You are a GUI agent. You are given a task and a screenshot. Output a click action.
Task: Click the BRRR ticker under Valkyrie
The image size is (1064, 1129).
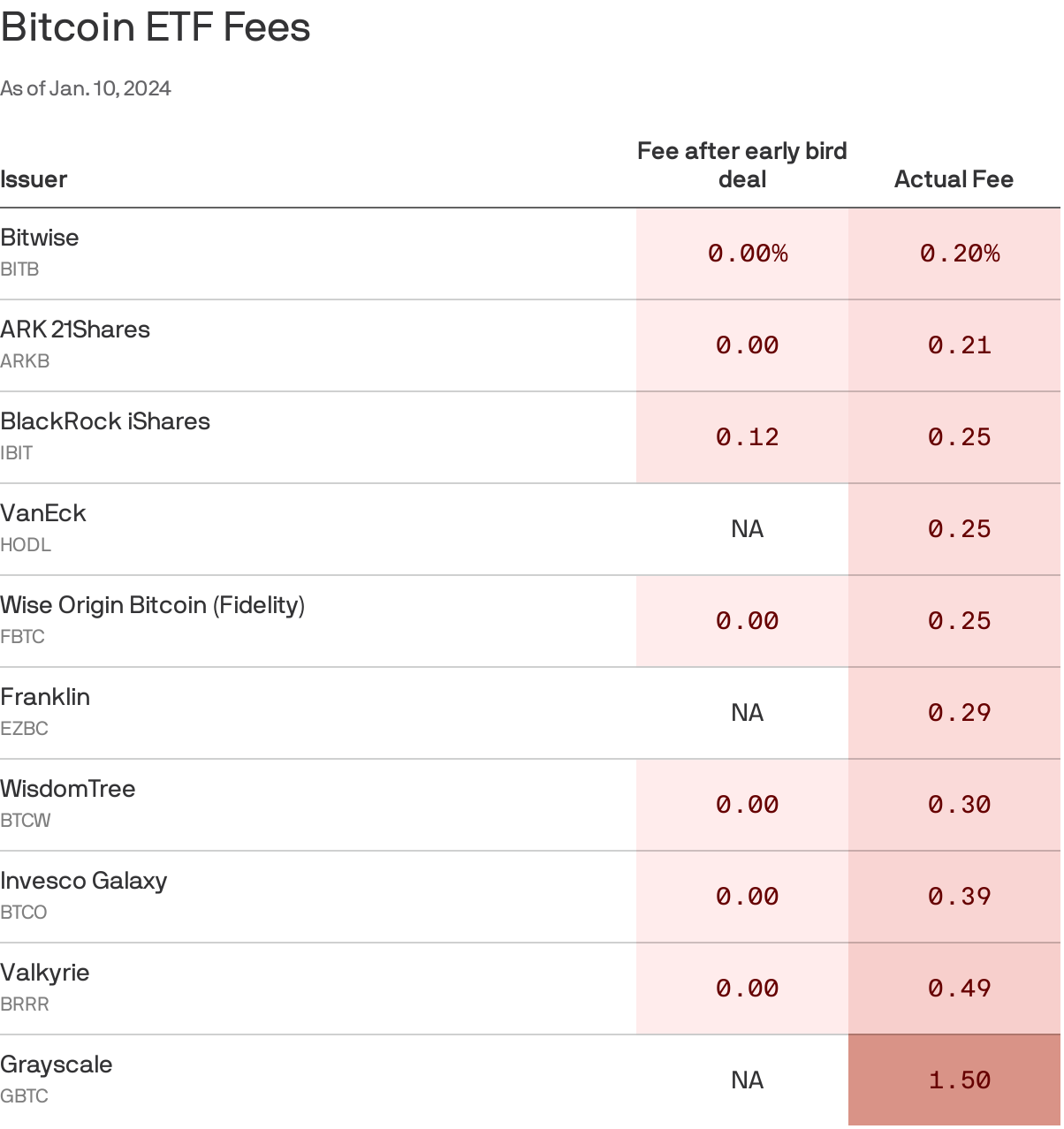(25, 1004)
